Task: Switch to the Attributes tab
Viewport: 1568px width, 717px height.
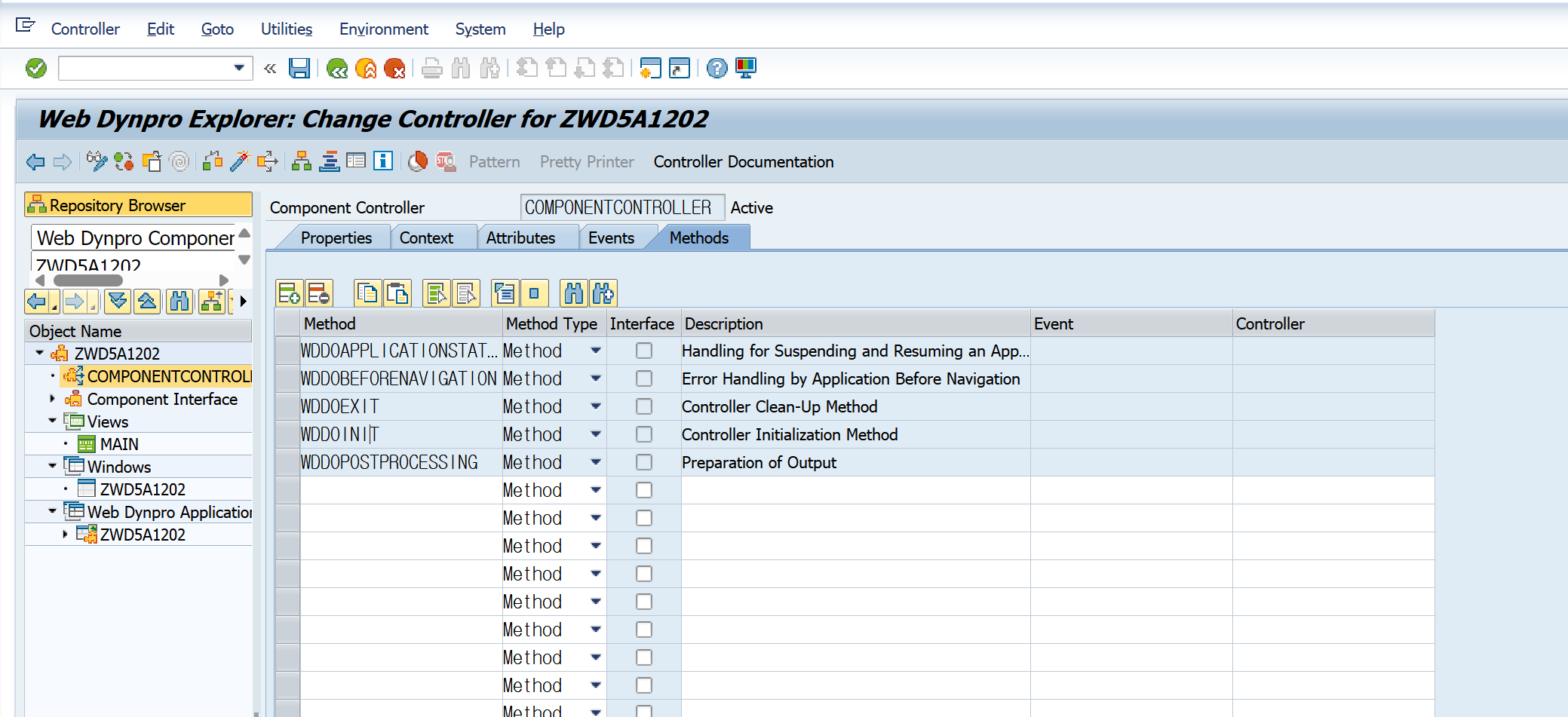Action: click(x=520, y=238)
